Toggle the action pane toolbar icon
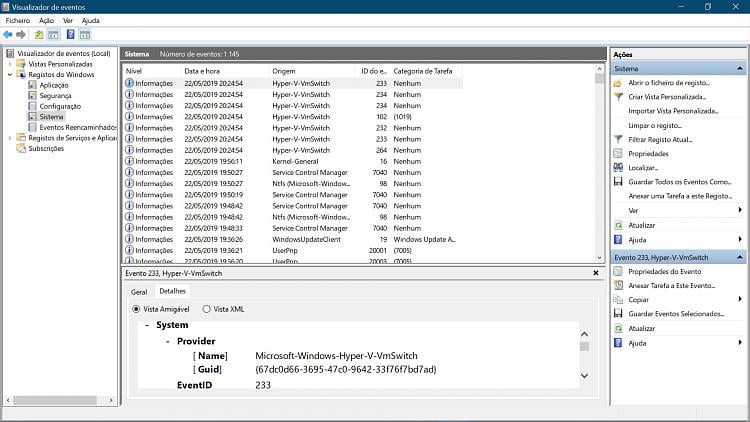750x422 pixels. click(85, 34)
